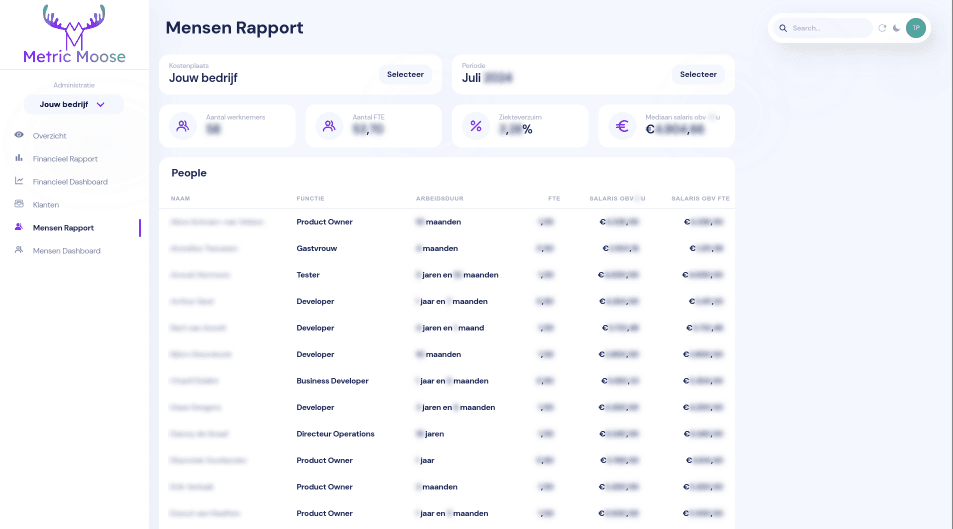Click the Ziekteverzuim percentage icon
Image resolution: width=953 pixels, height=529 pixels.
pyautogui.click(x=476, y=126)
